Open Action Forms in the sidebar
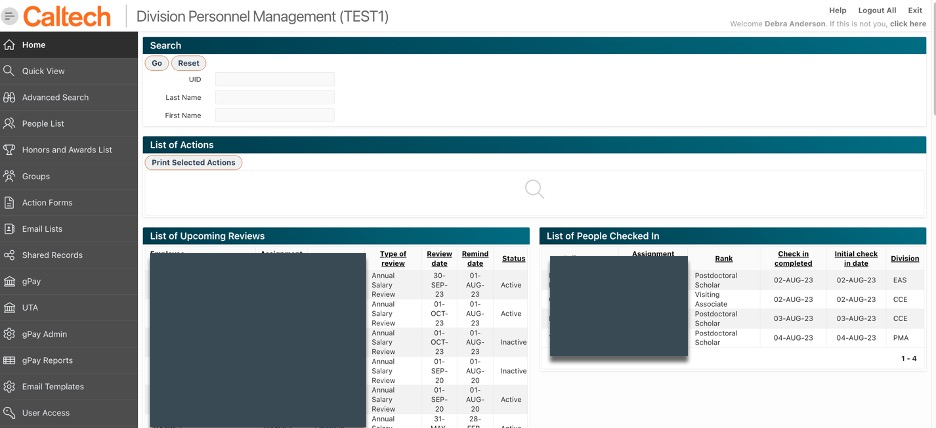The width and height of the screenshot is (936, 428). coord(47,203)
